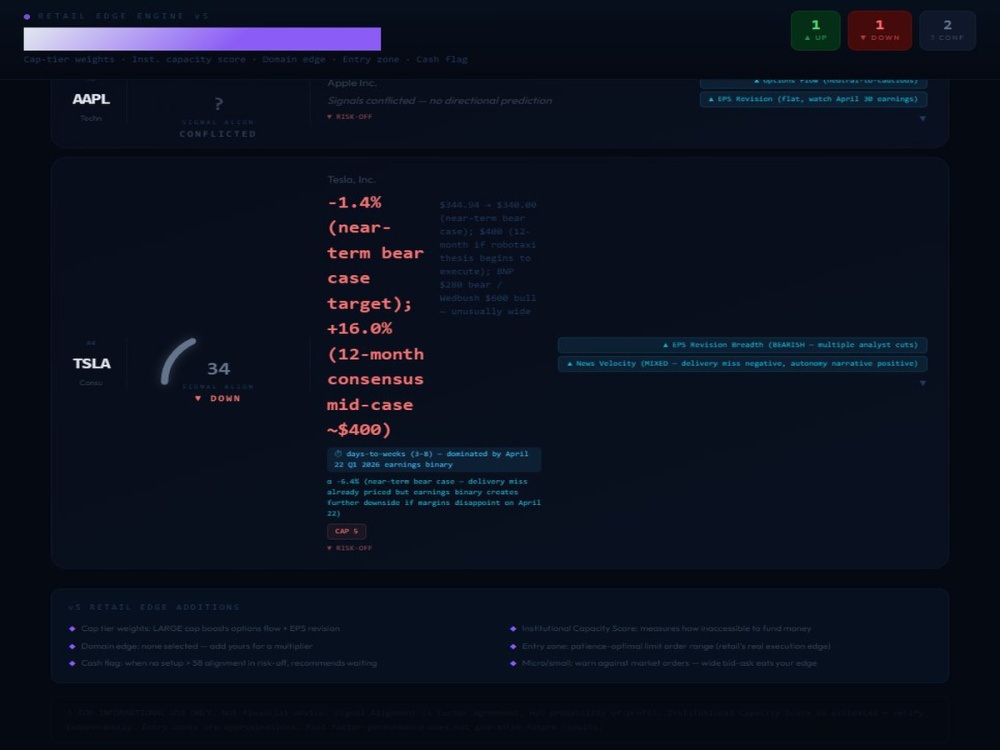The height and width of the screenshot is (750, 1000).
Task: Click the 'Institutional Capacity Score' description line
Action: tap(666, 629)
